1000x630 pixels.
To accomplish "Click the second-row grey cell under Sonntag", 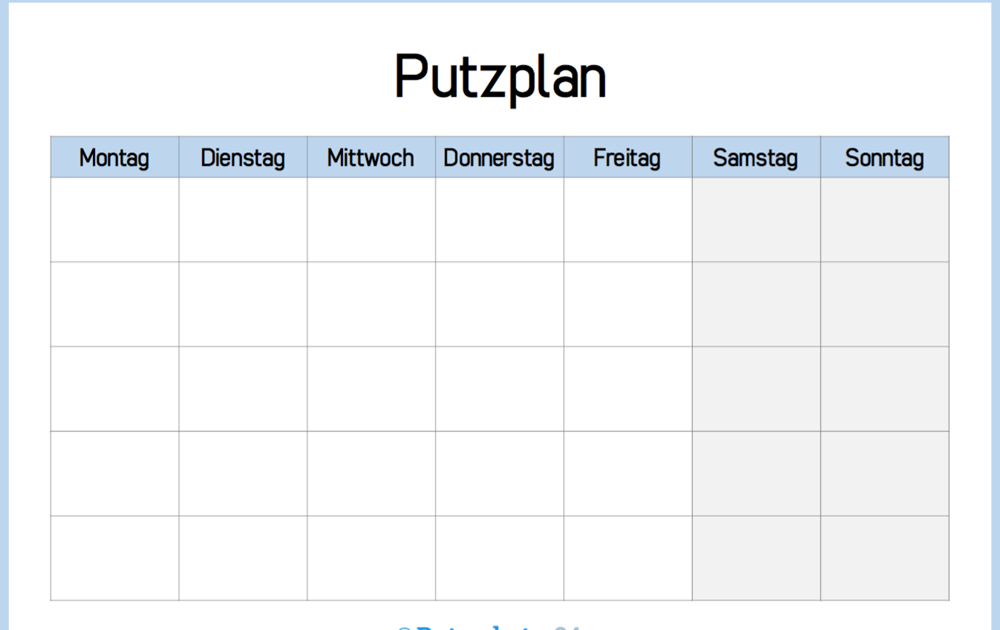I will click(885, 304).
